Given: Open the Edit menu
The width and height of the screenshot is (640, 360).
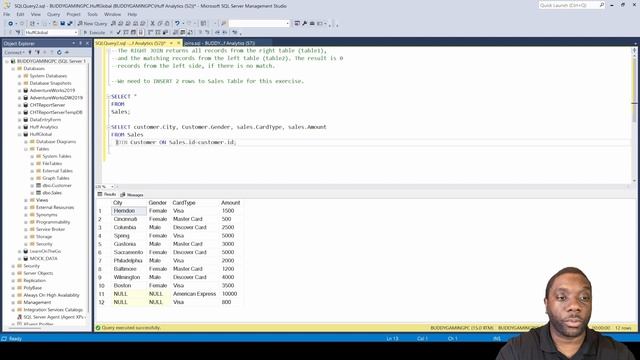Looking at the screenshot, I should point(20,14).
